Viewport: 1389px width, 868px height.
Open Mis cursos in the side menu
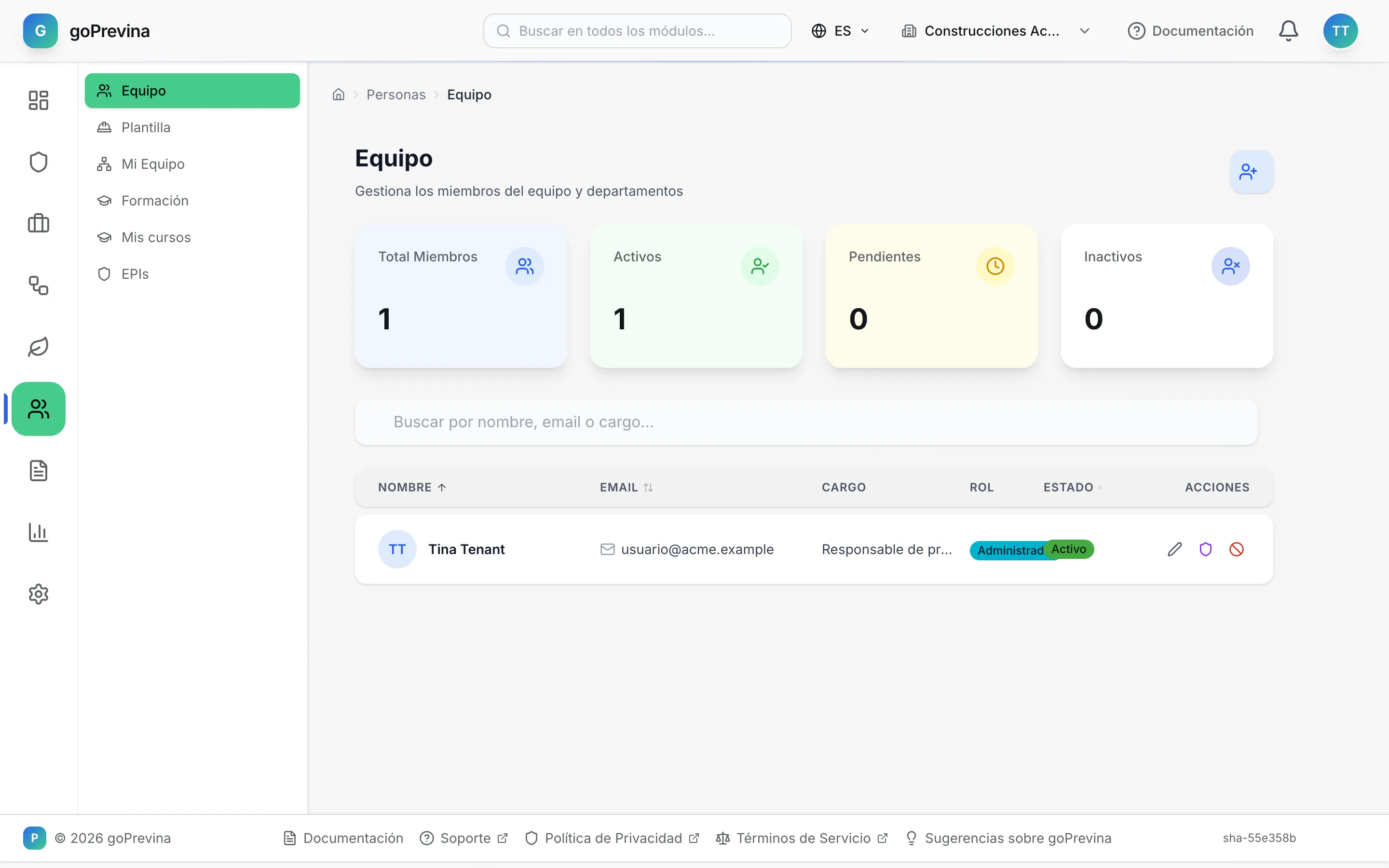192,238
